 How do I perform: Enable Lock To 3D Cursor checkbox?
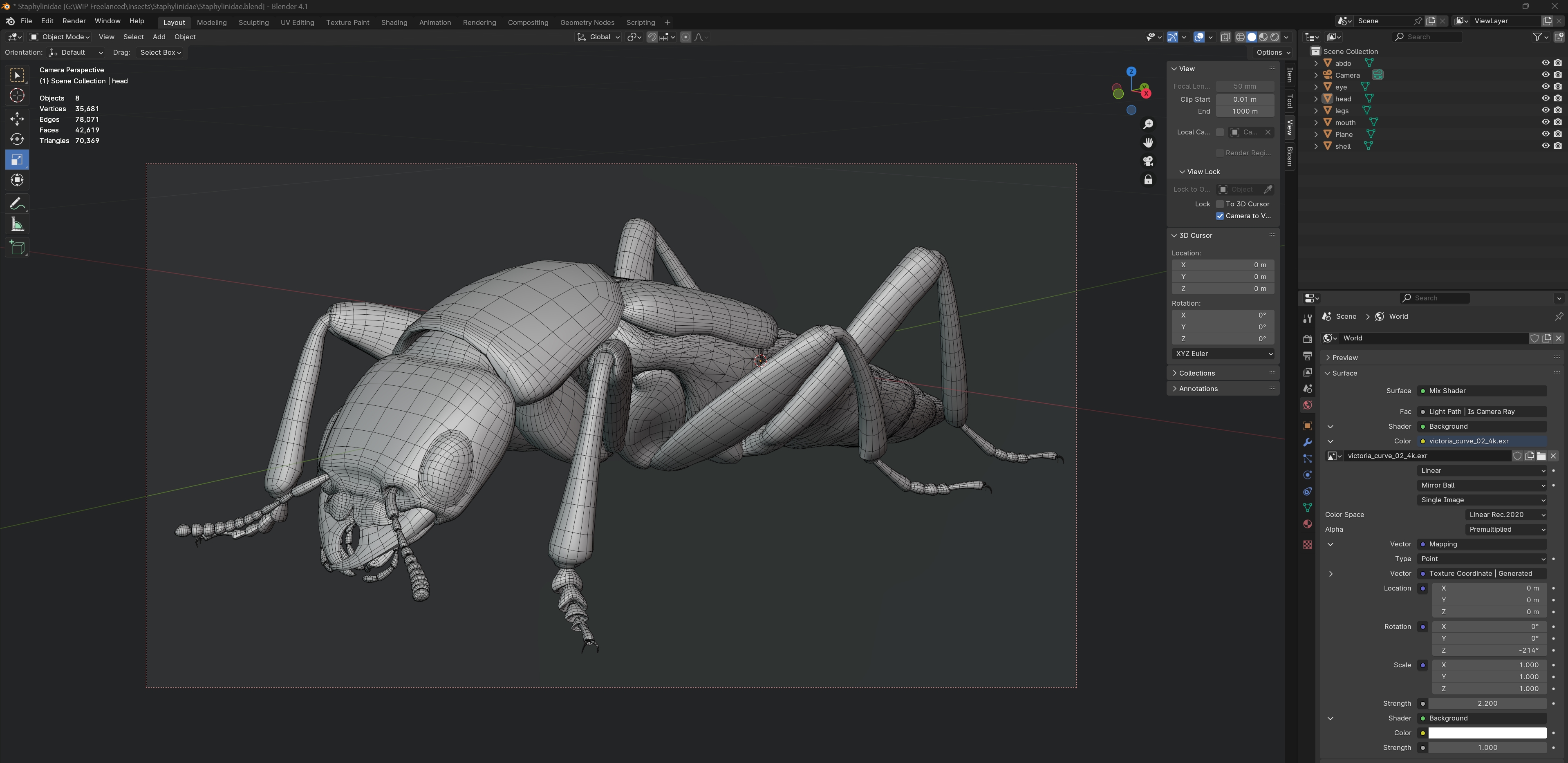pos(1220,204)
